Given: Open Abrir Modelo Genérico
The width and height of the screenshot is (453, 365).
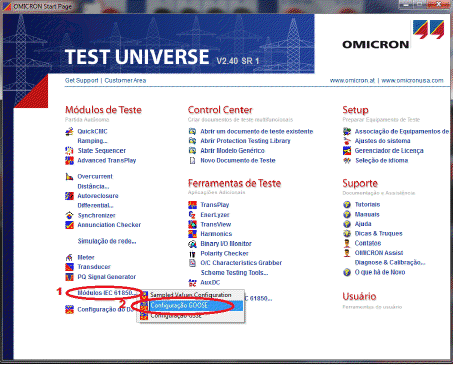Looking at the screenshot, I should click(x=232, y=151).
